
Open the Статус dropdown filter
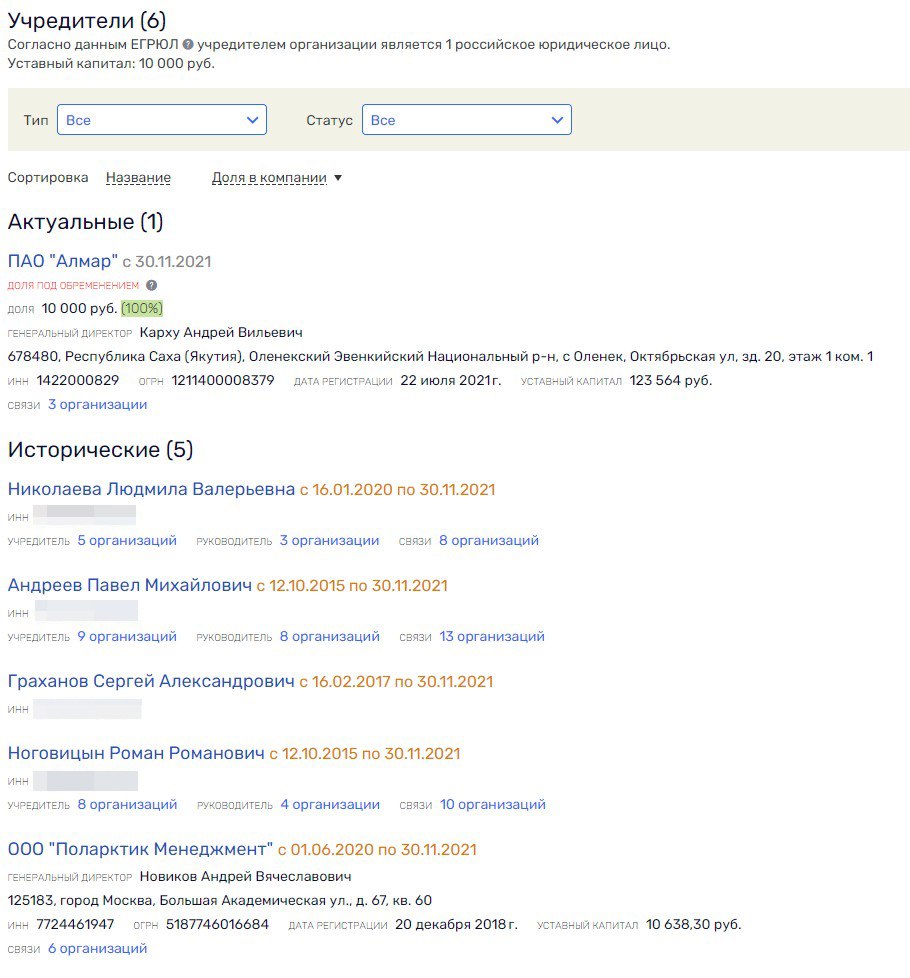[x=467, y=120]
